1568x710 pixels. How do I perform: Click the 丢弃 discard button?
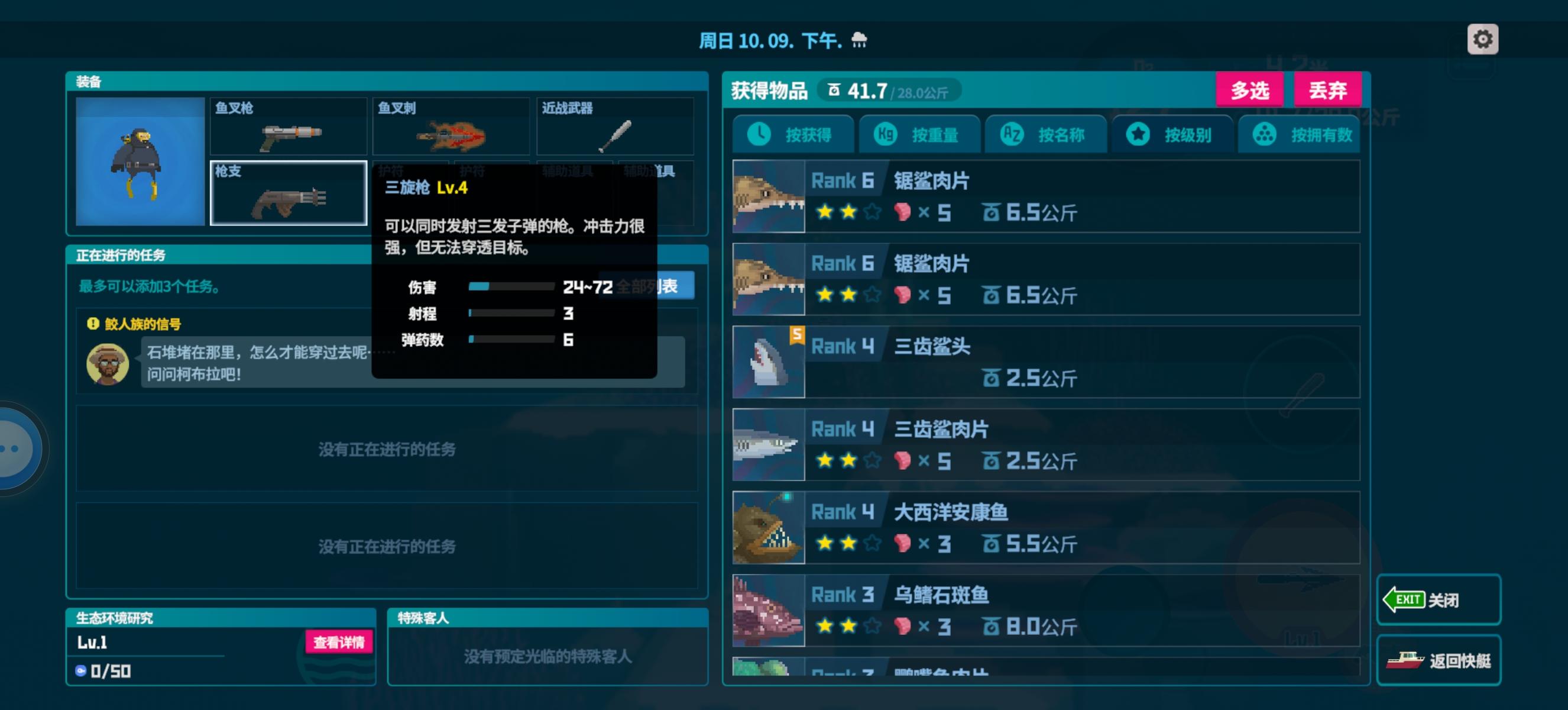point(1327,90)
